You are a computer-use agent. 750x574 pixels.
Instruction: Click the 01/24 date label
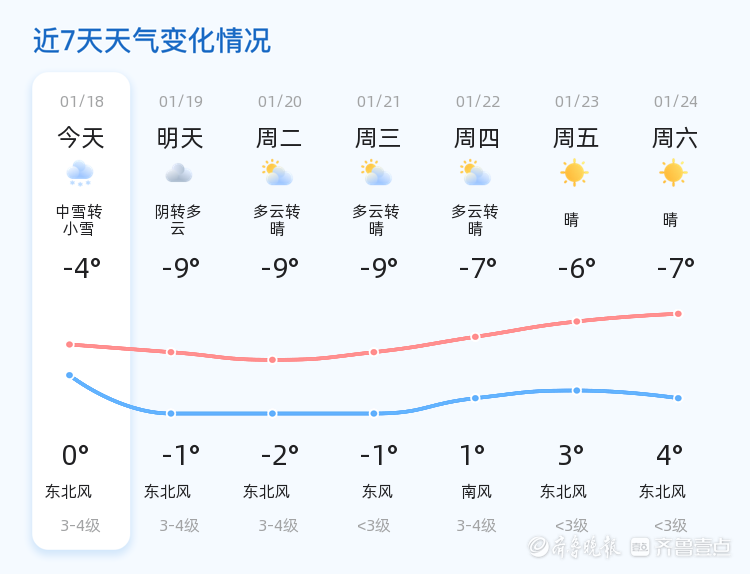(x=676, y=101)
